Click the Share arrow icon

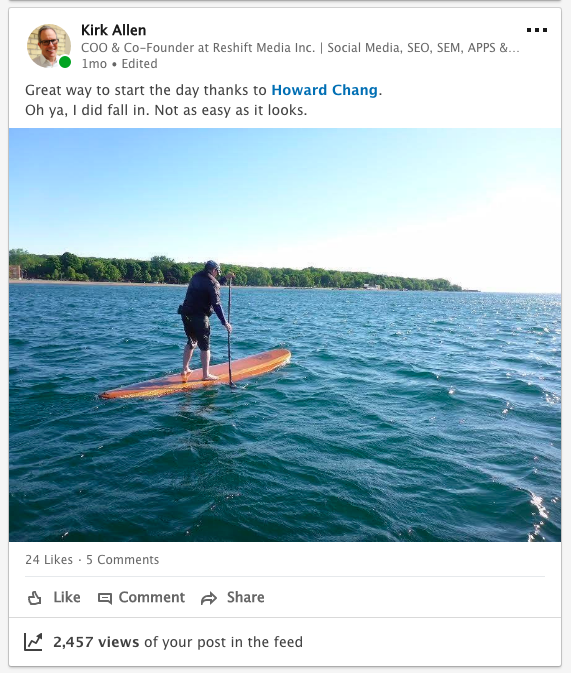(209, 598)
